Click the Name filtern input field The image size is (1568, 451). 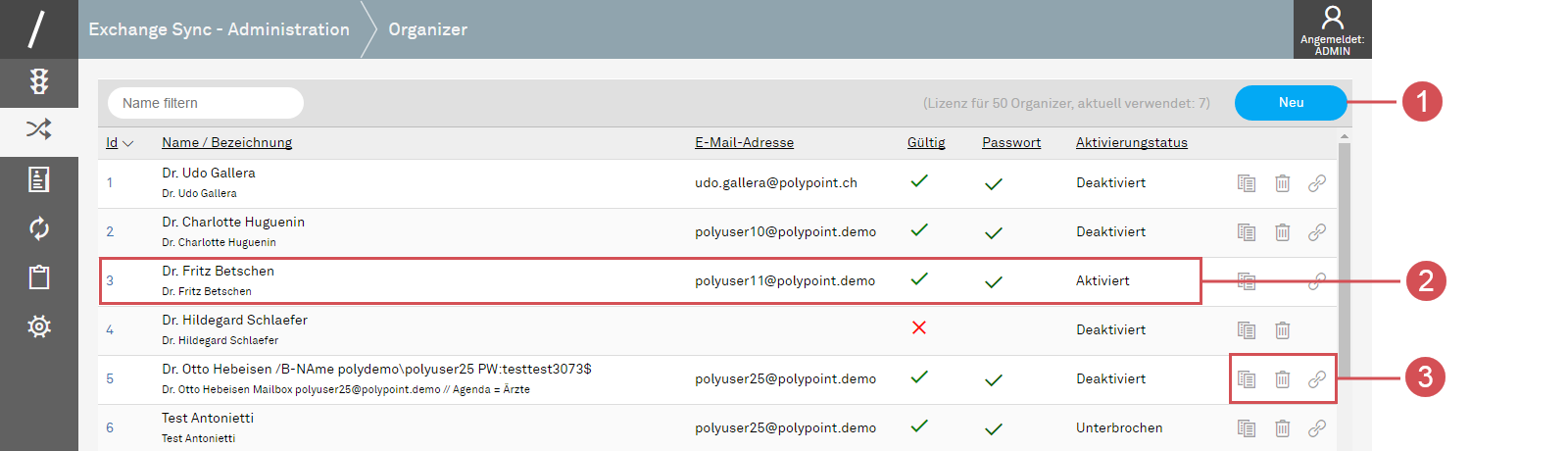206,103
